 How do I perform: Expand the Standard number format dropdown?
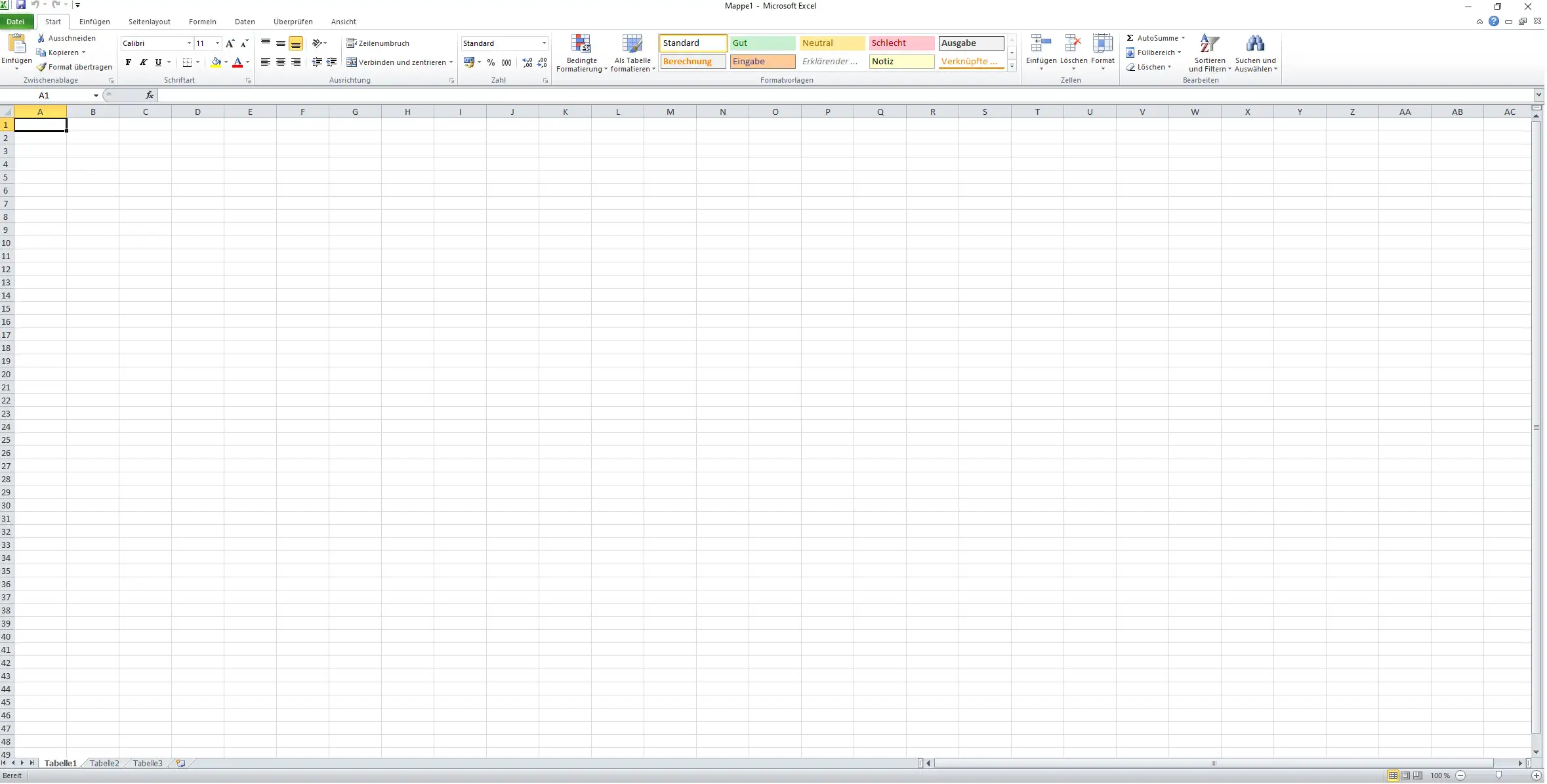pos(544,43)
